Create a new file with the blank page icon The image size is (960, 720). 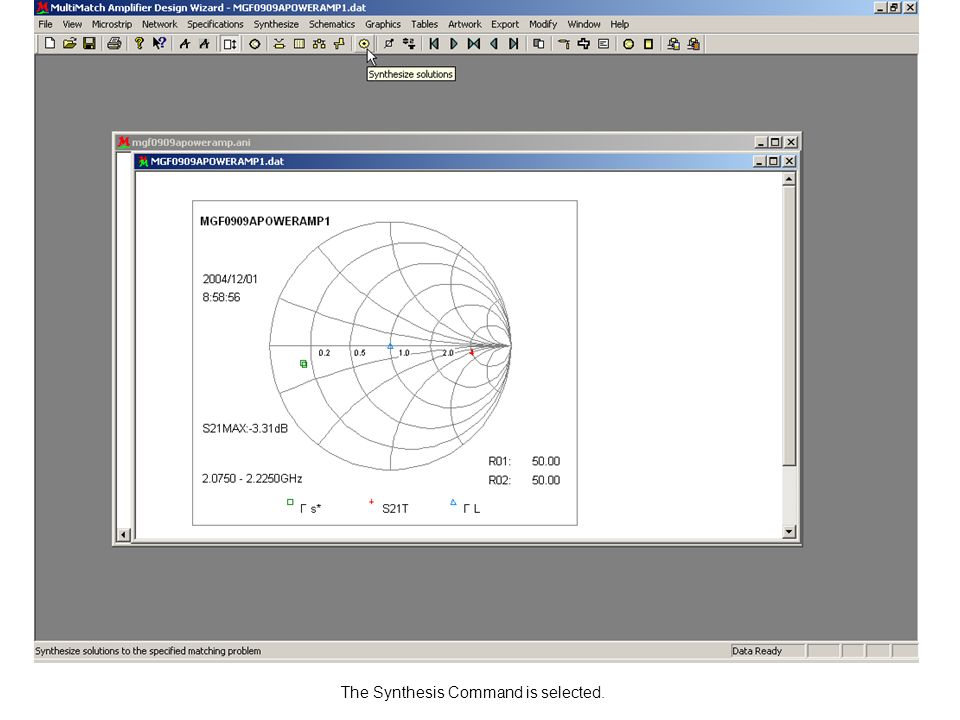50,44
